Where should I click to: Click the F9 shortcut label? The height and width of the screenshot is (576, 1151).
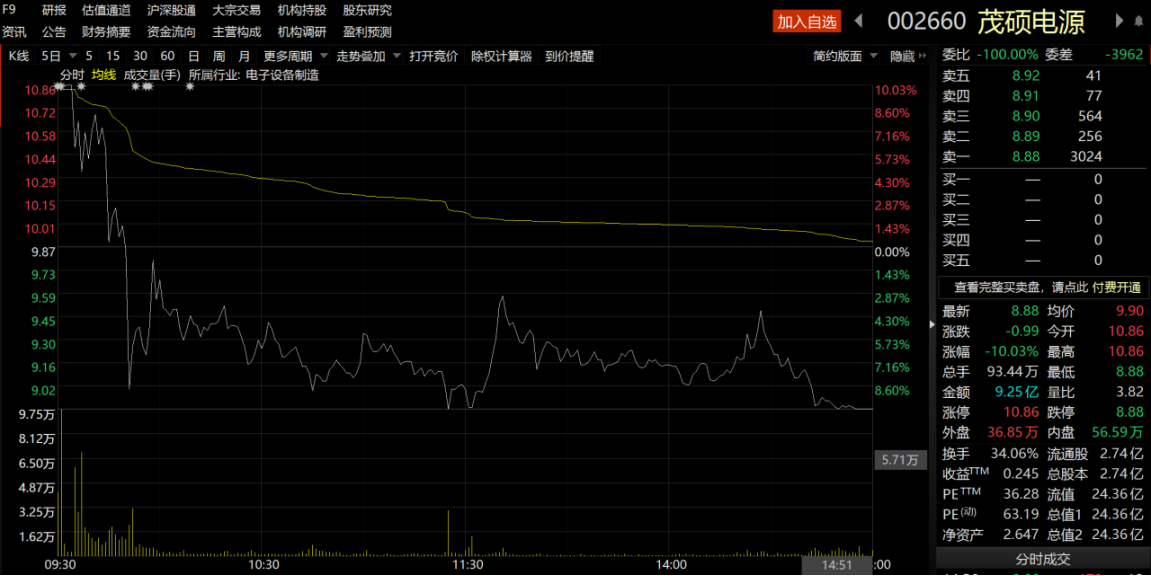pyautogui.click(x=9, y=10)
